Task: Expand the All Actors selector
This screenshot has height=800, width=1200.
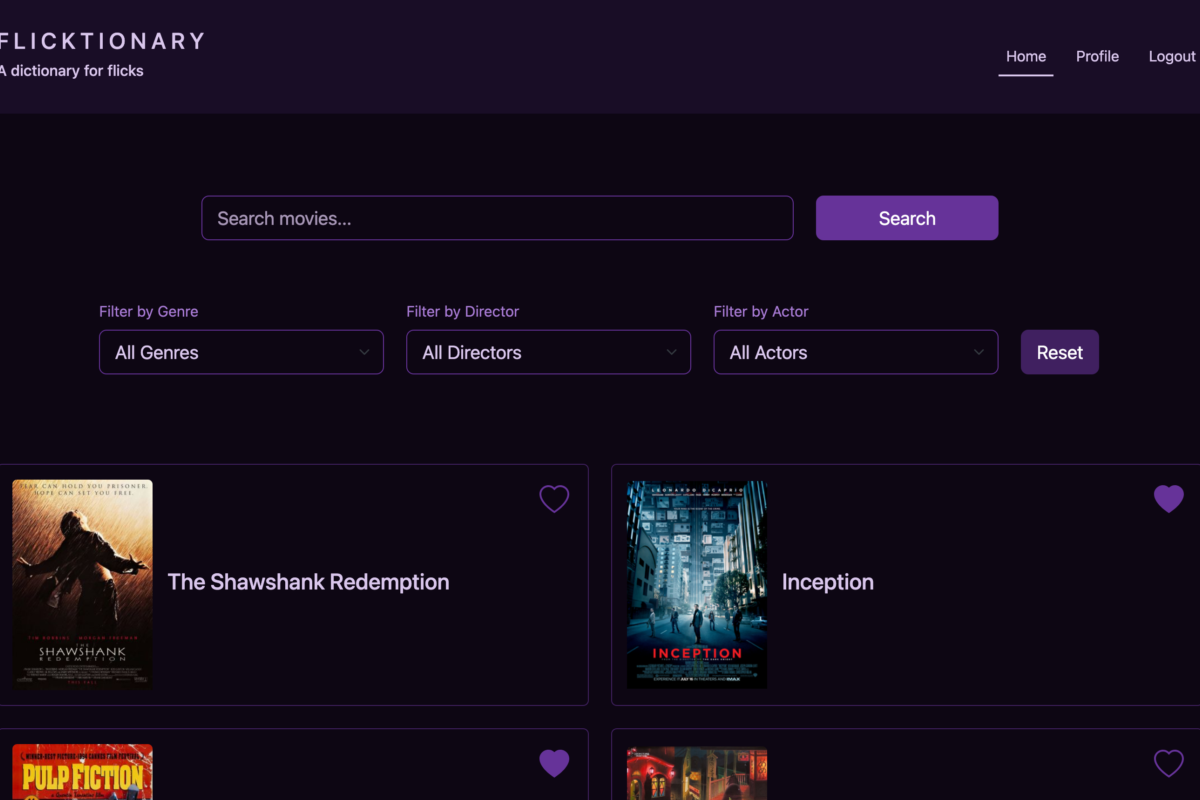Action: click(855, 352)
